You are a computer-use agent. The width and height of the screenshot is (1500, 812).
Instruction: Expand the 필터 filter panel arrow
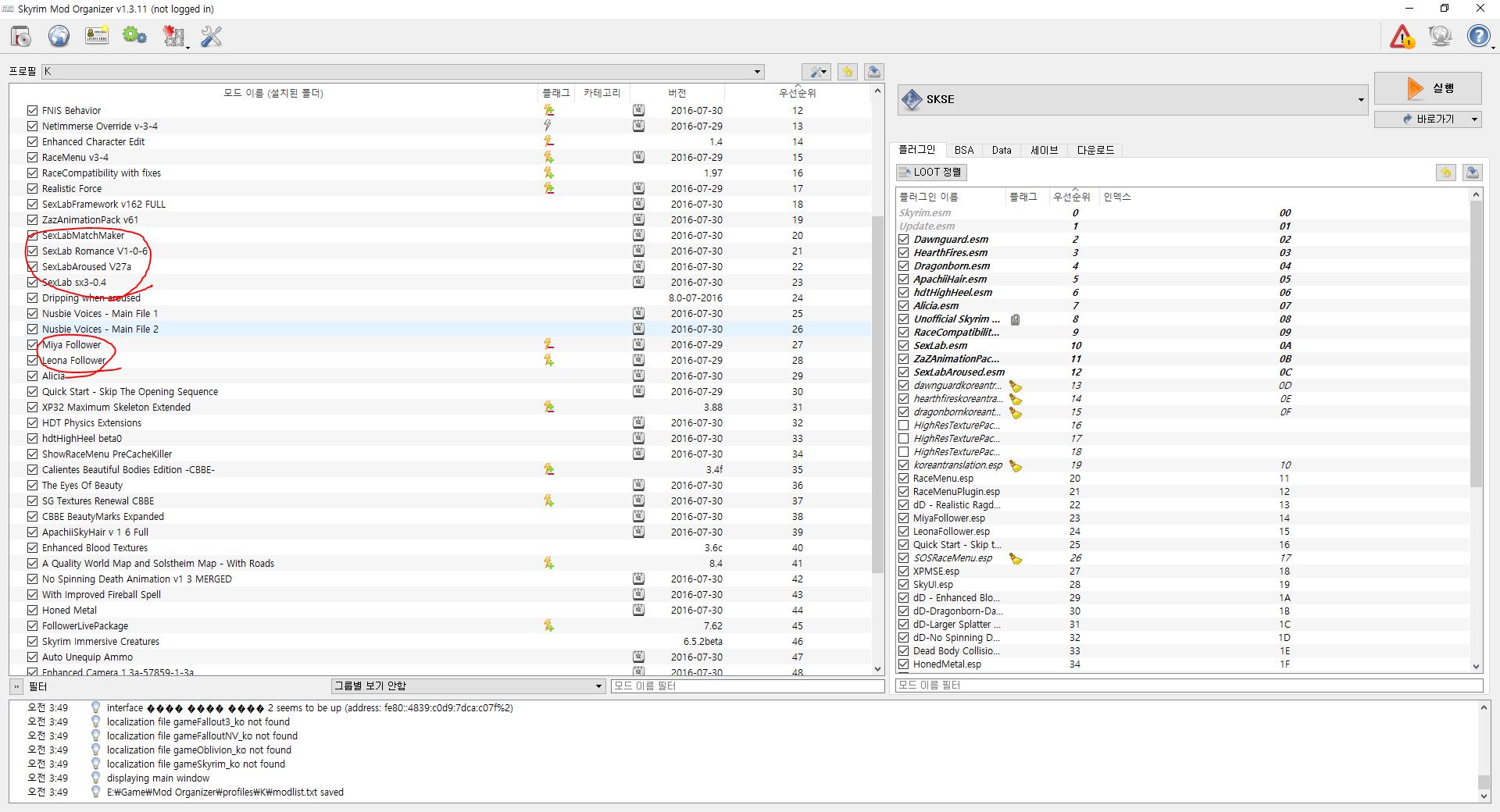click(15, 686)
